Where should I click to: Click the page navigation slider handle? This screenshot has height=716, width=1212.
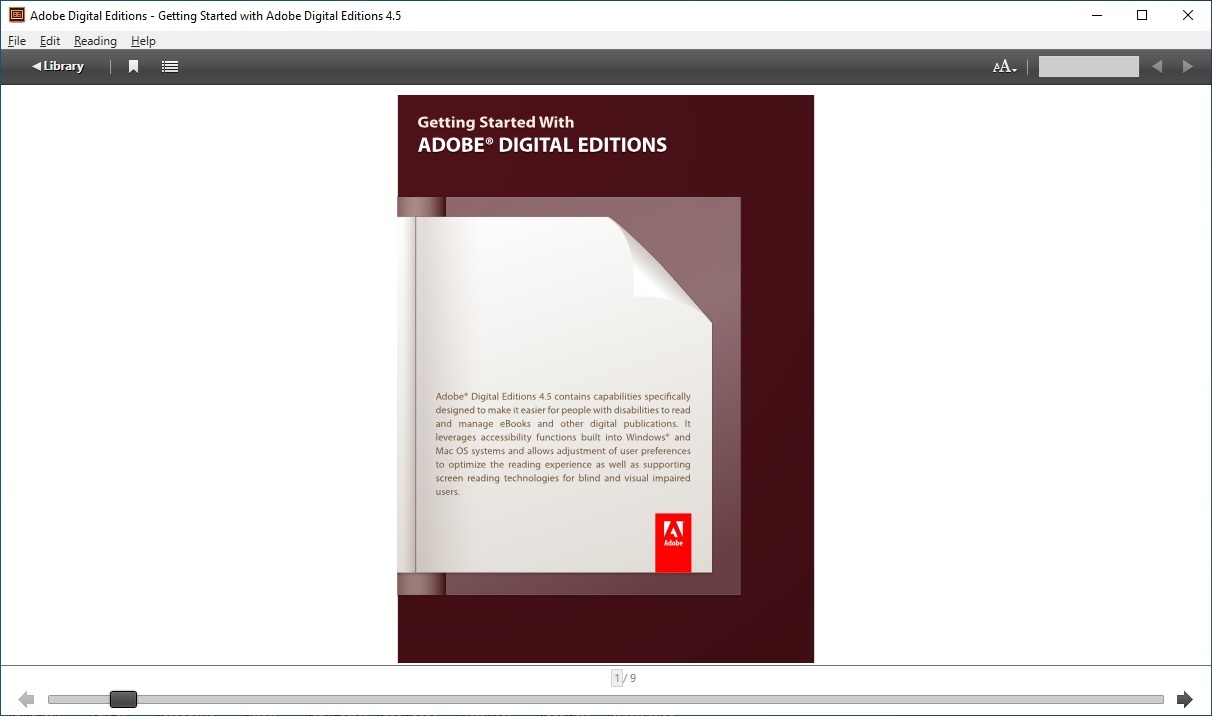click(123, 699)
